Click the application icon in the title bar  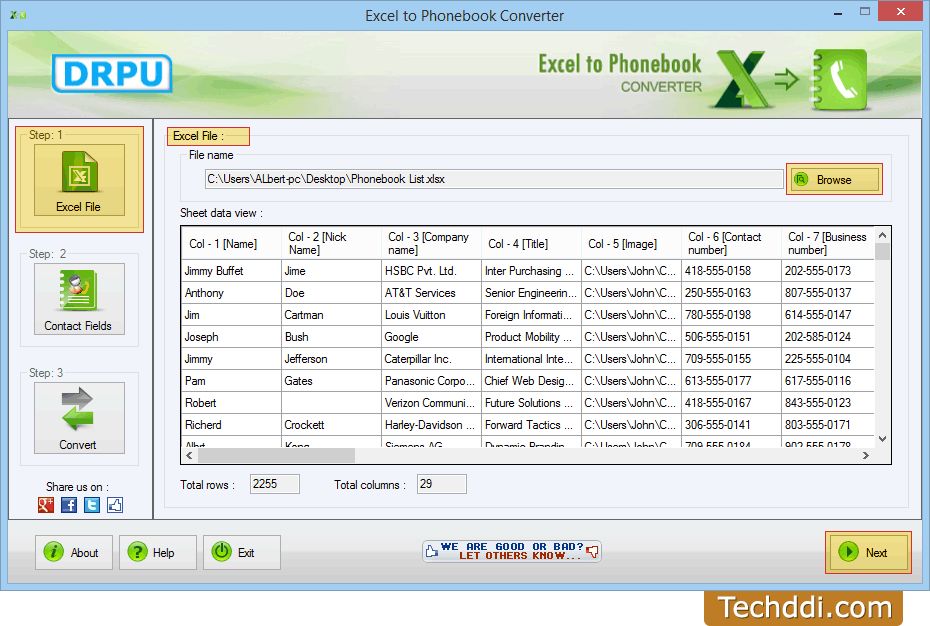coord(18,15)
